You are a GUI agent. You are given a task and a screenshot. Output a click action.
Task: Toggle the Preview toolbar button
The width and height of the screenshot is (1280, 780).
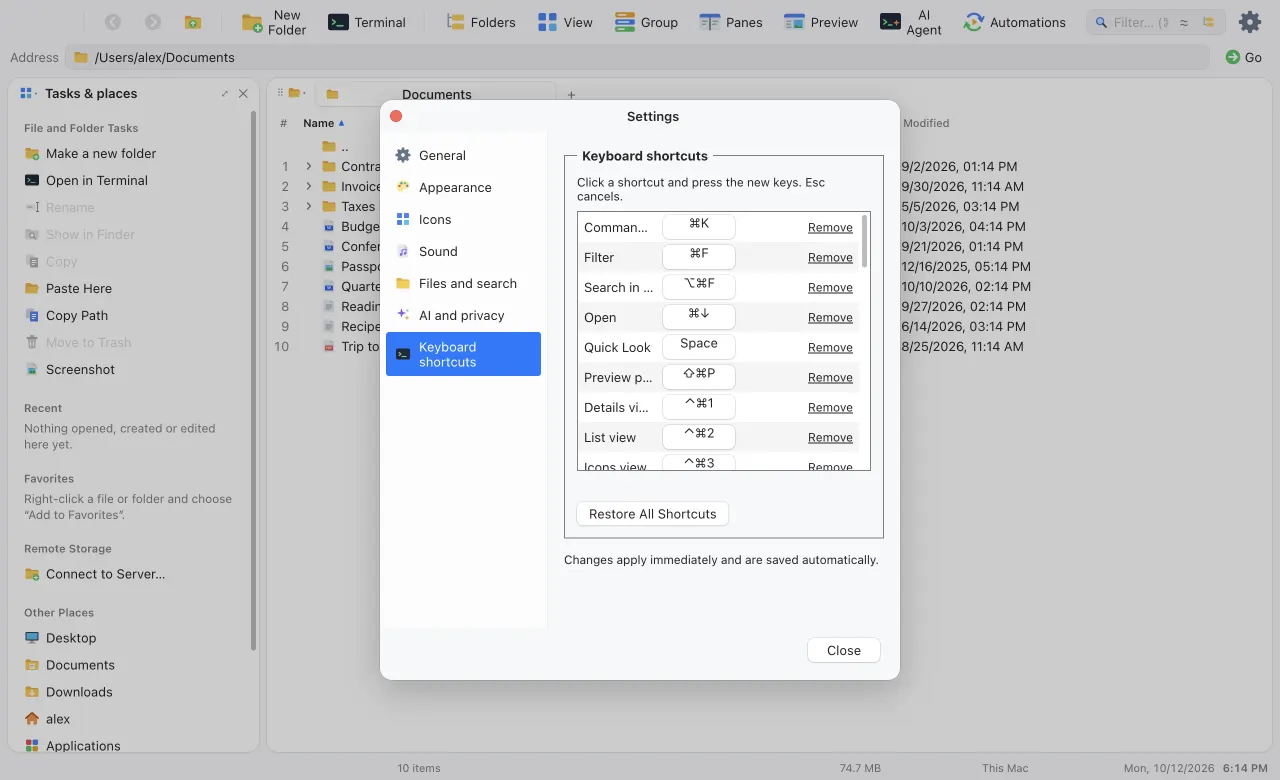(x=821, y=22)
